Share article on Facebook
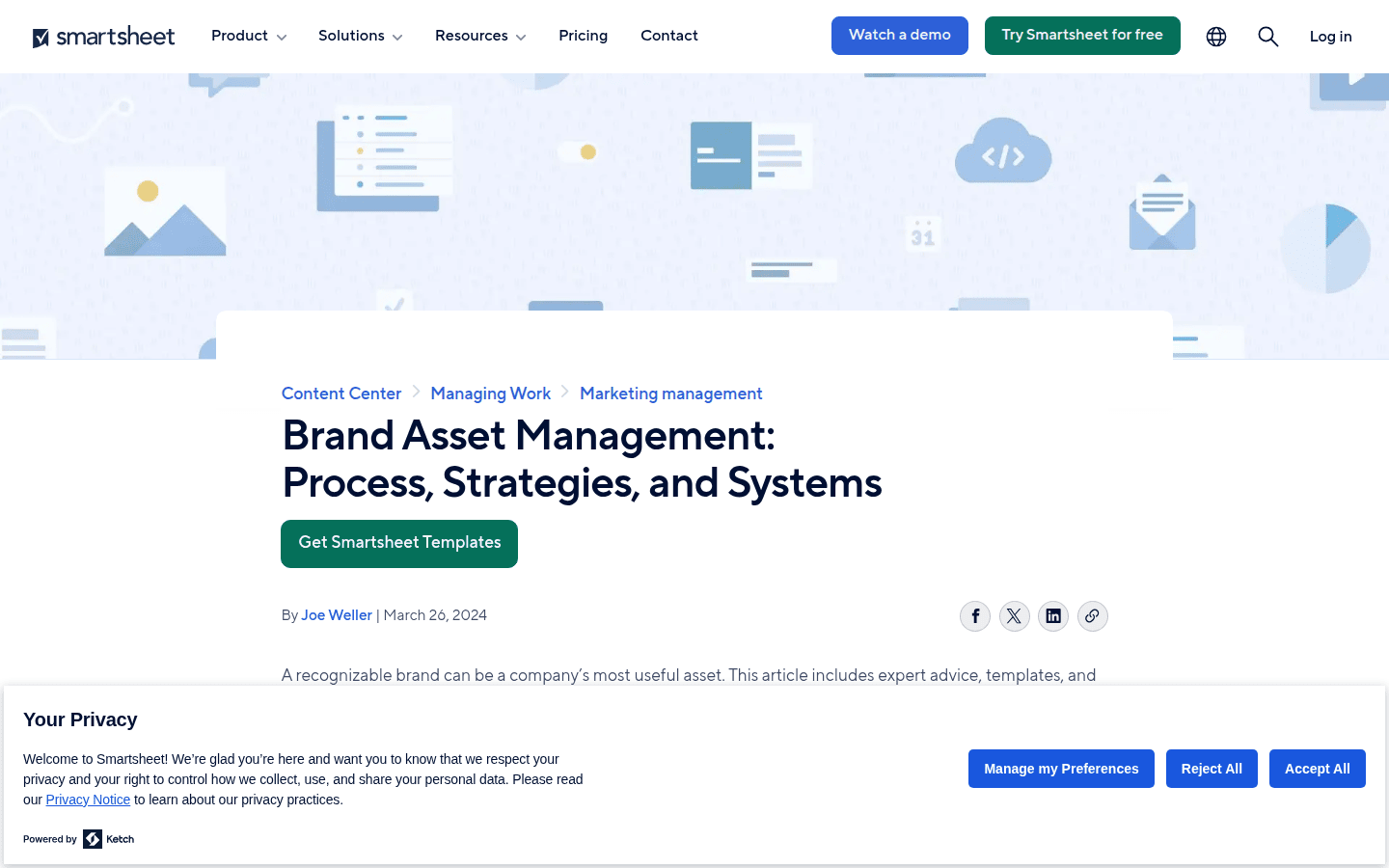The width and height of the screenshot is (1389, 868). [975, 616]
